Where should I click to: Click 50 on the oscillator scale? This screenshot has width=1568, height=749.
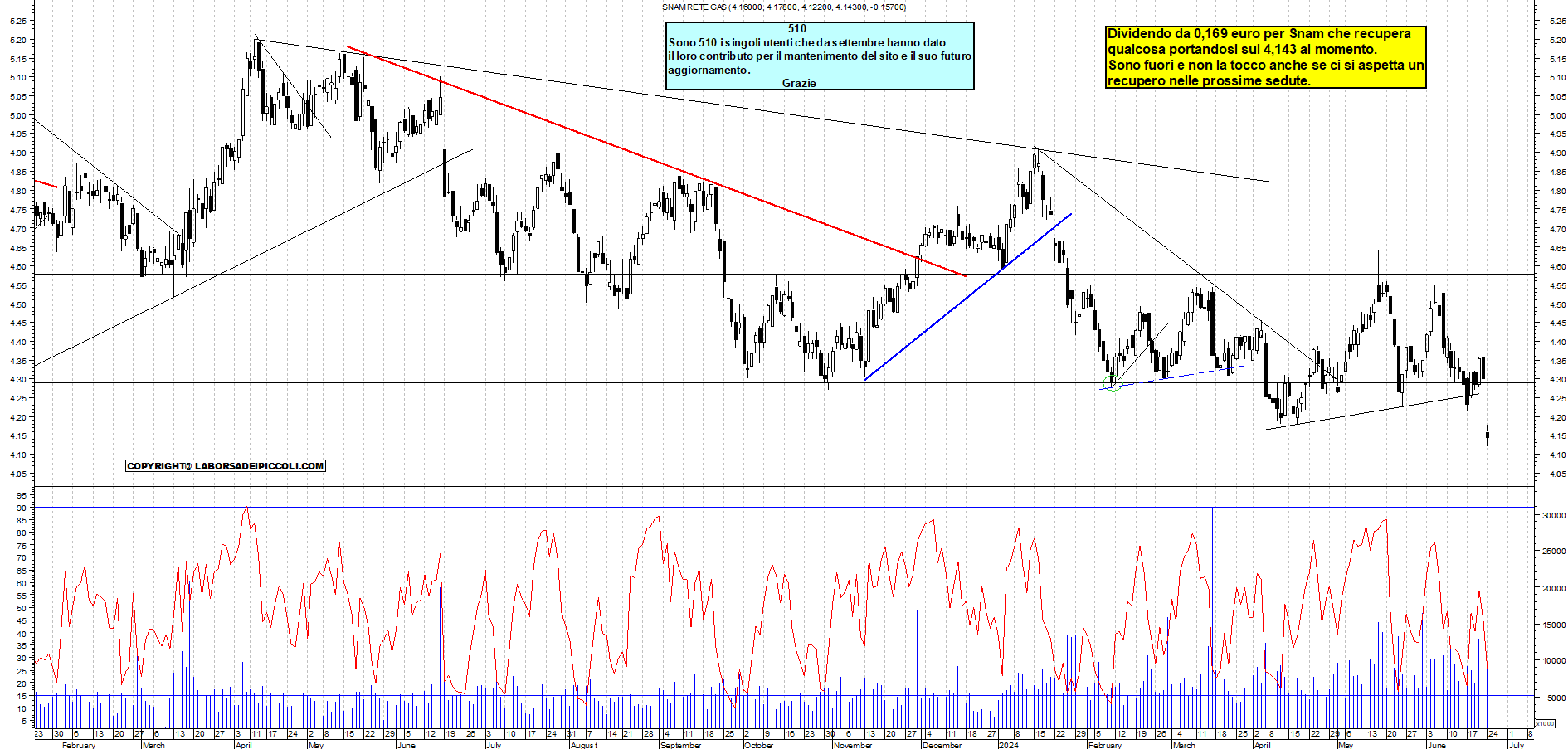pyautogui.click(x=21, y=608)
